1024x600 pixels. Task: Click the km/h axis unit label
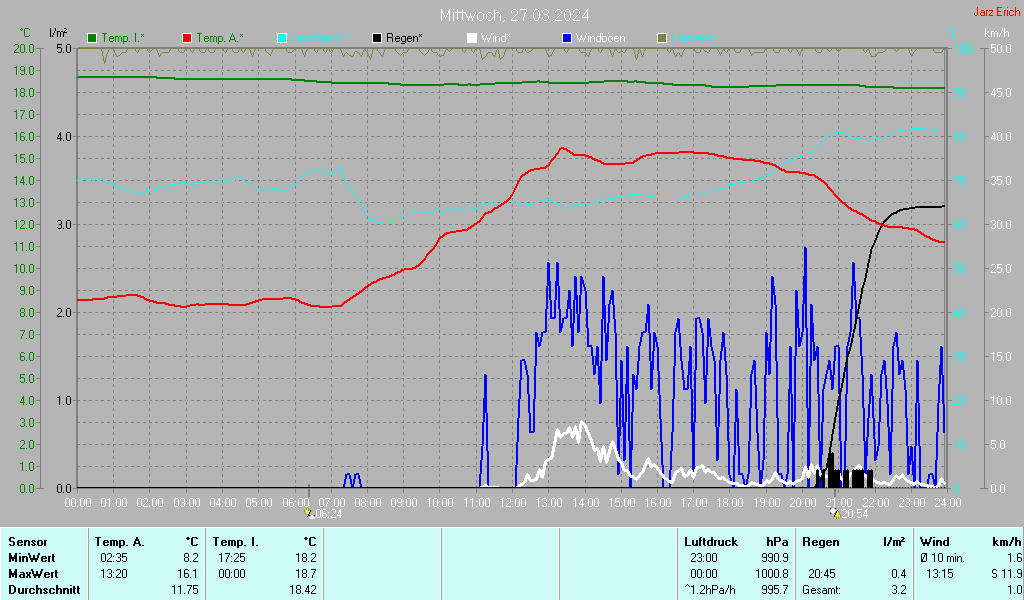(x=997, y=32)
